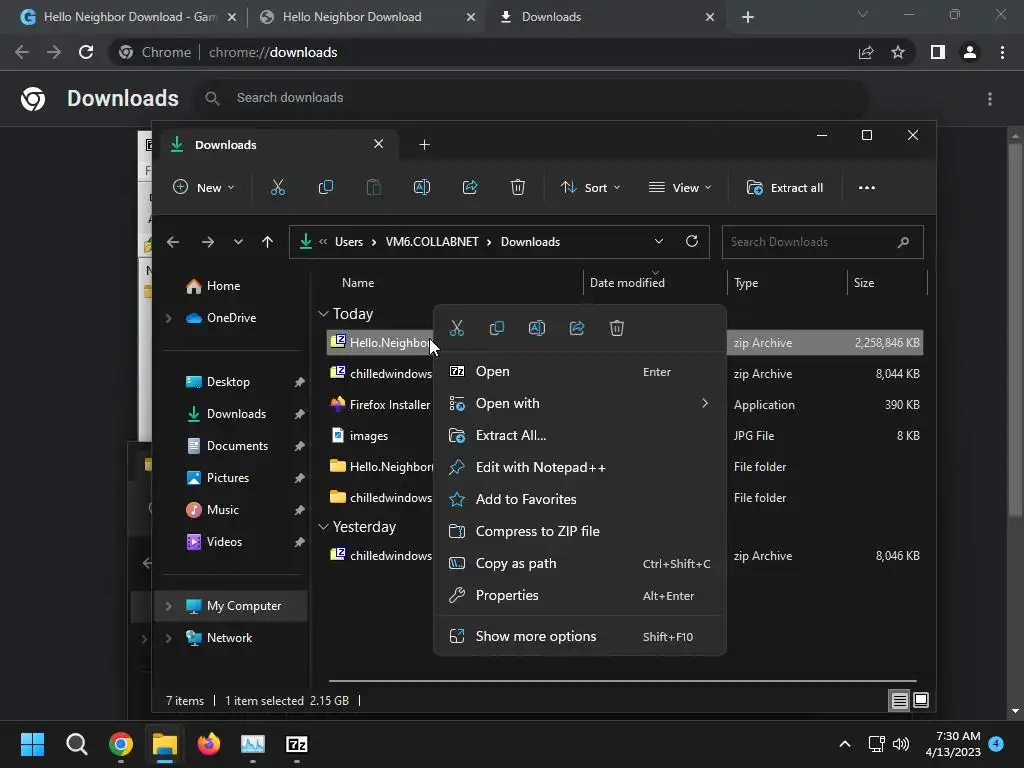1024x768 pixels.
Task: Click Rename icon in Explorer toolbar
Action: point(422,187)
